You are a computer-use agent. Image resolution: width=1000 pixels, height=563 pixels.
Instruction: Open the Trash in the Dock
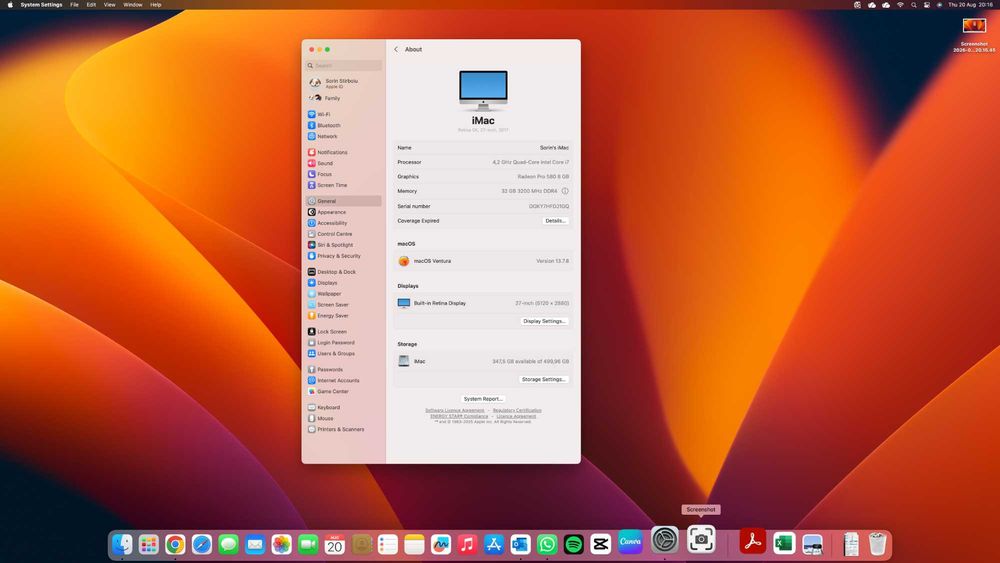click(878, 545)
